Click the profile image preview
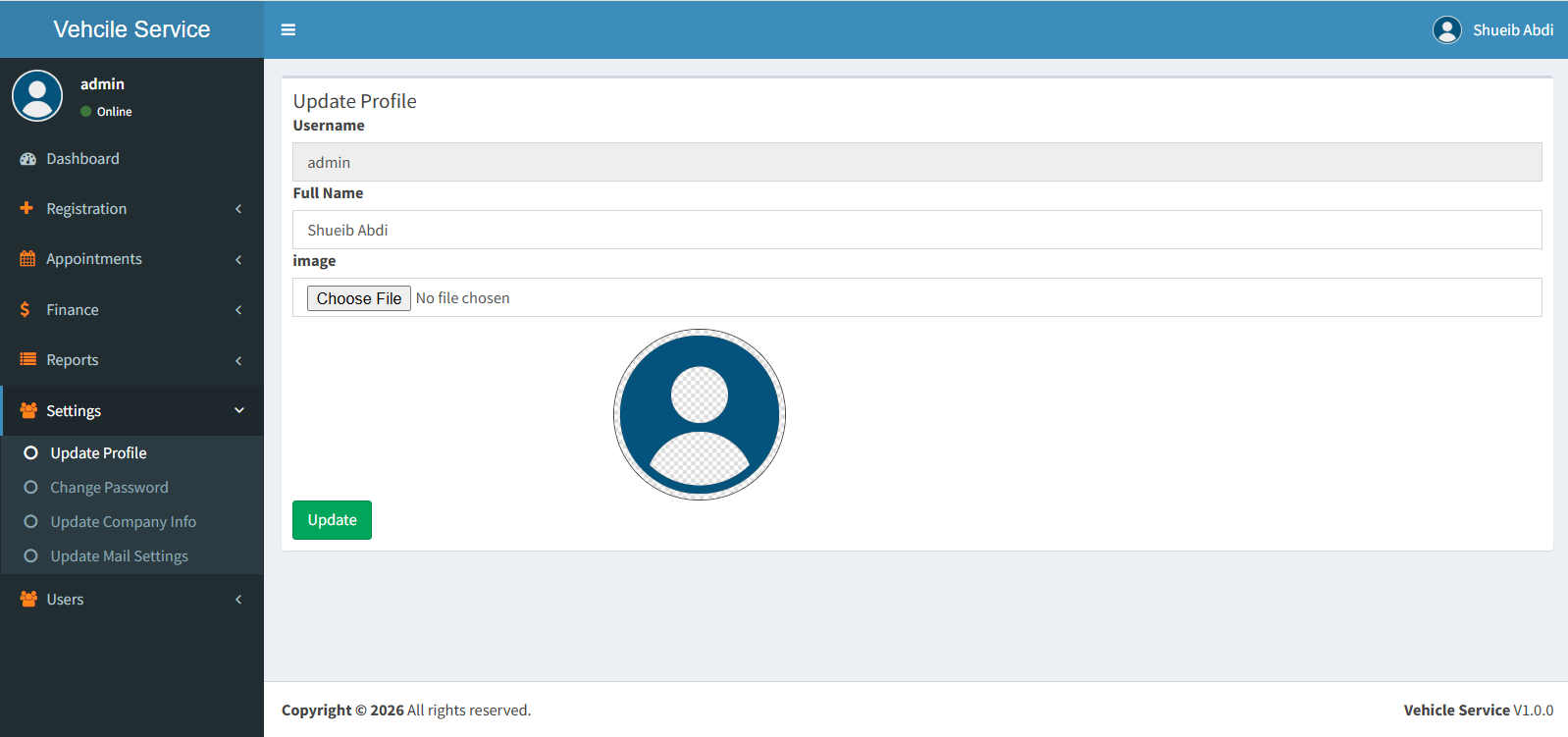The height and width of the screenshot is (737, 1568). coord(700,414)
